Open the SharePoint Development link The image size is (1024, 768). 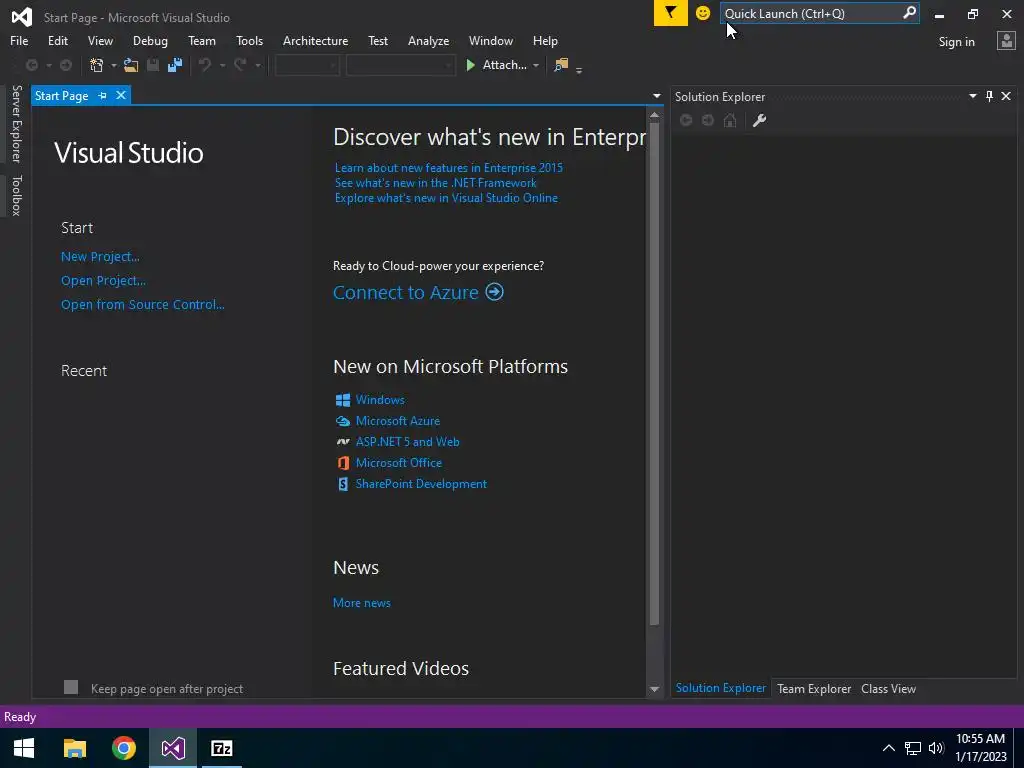pos(421,484)
